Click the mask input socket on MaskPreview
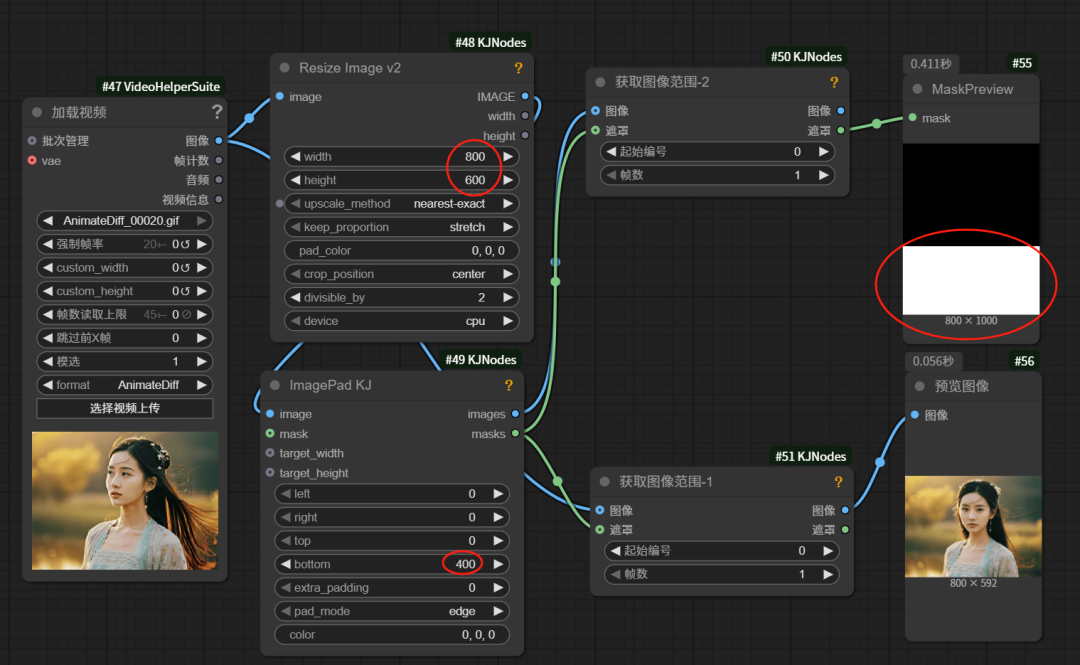Screen dimensions: 1080x665 click(x=915, y=118)
